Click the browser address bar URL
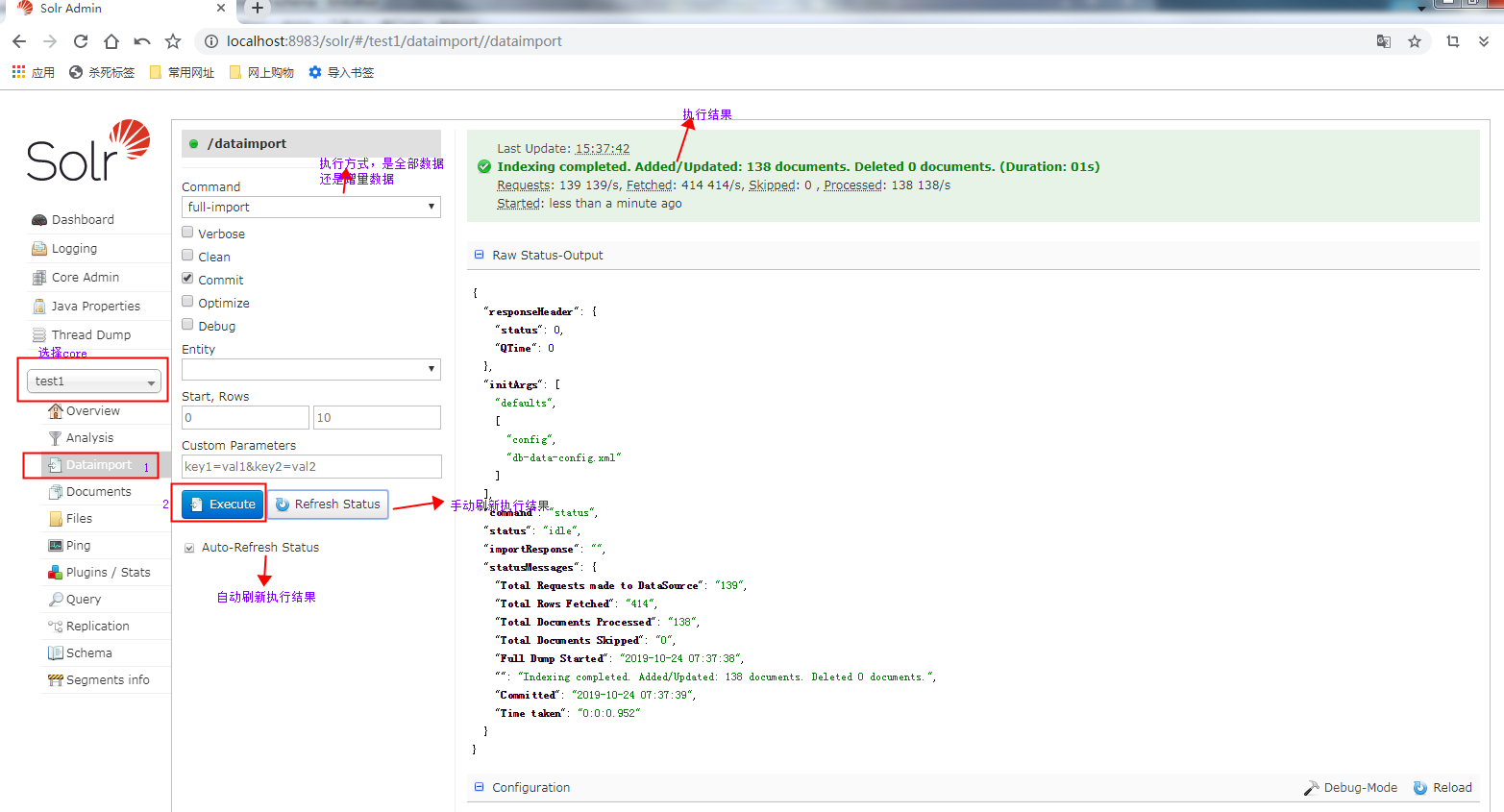The height and width of the screenshot is (812, 1504). [x=394, y=41]
